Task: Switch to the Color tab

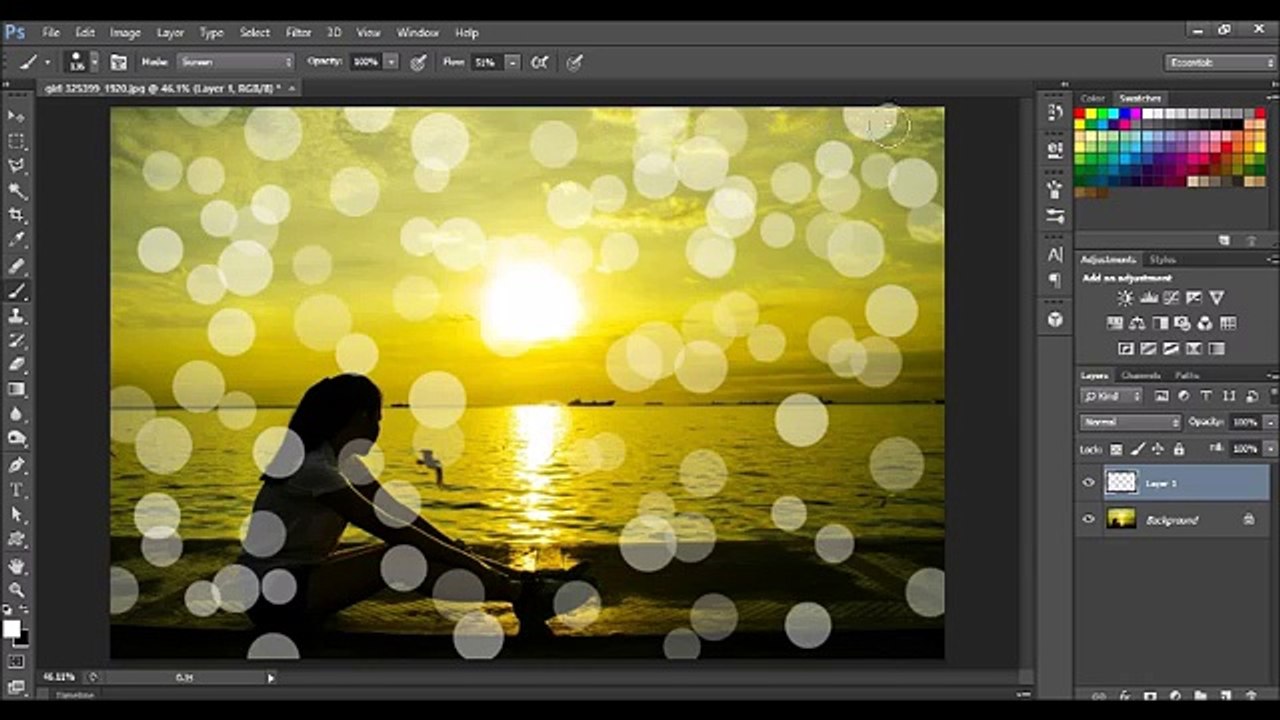Action: pyautogui.click(x=1092, y=98)
